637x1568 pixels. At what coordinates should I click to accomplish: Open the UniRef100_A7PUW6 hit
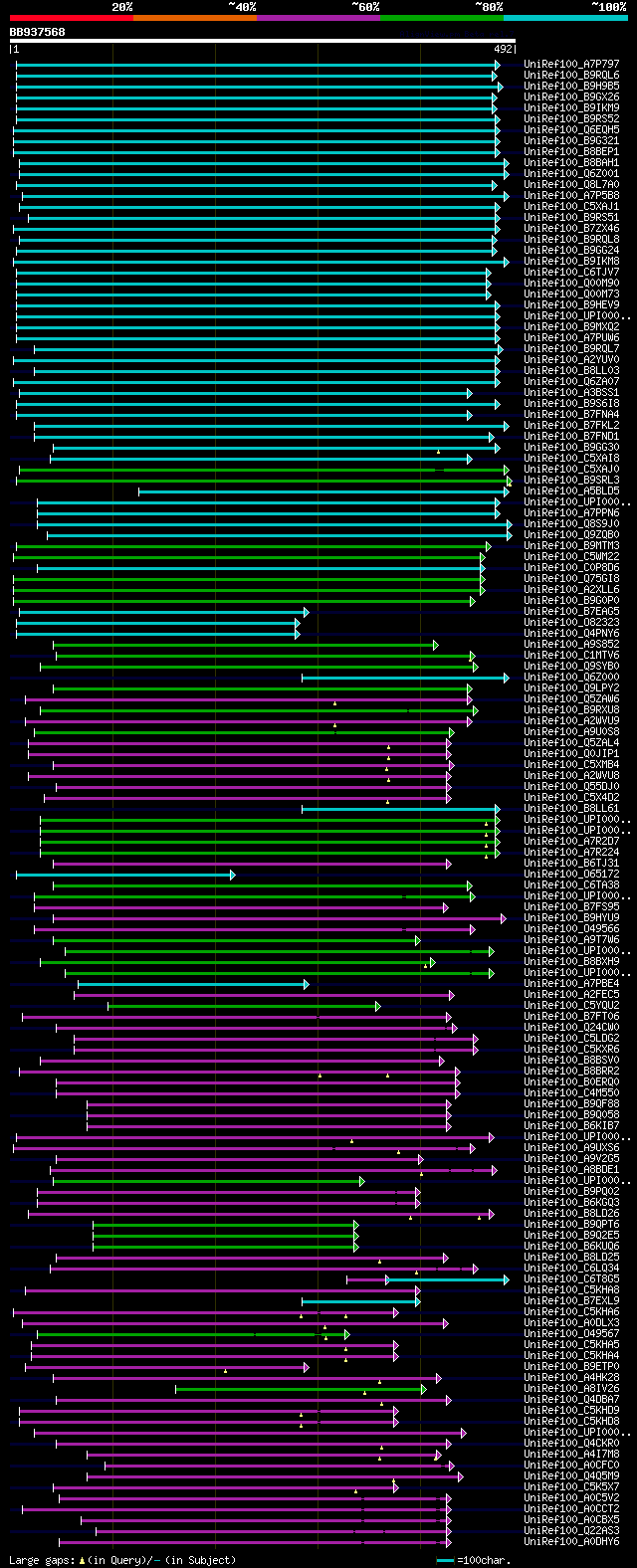(571, 337)
